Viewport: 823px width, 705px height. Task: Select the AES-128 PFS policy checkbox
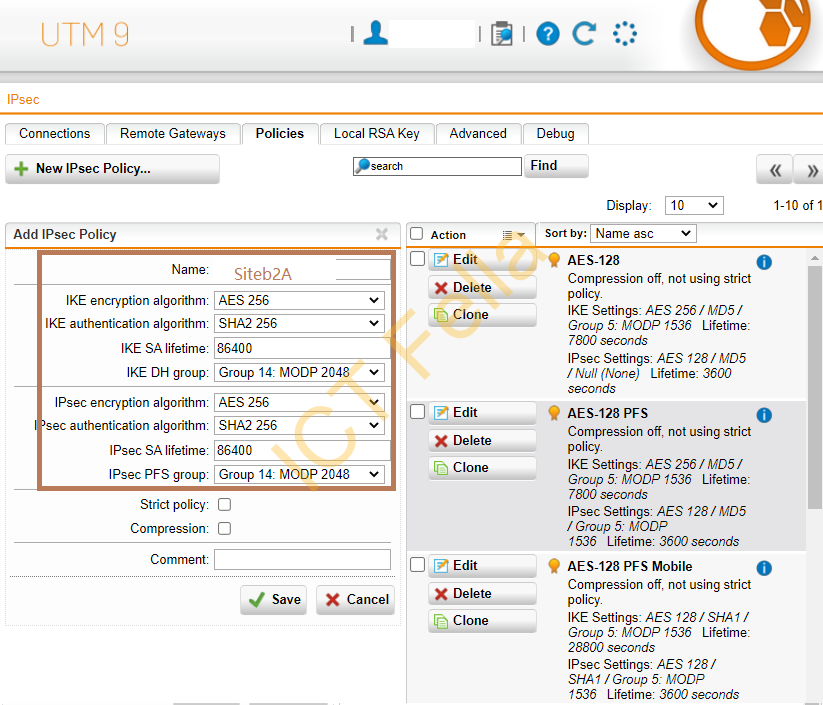417,412
